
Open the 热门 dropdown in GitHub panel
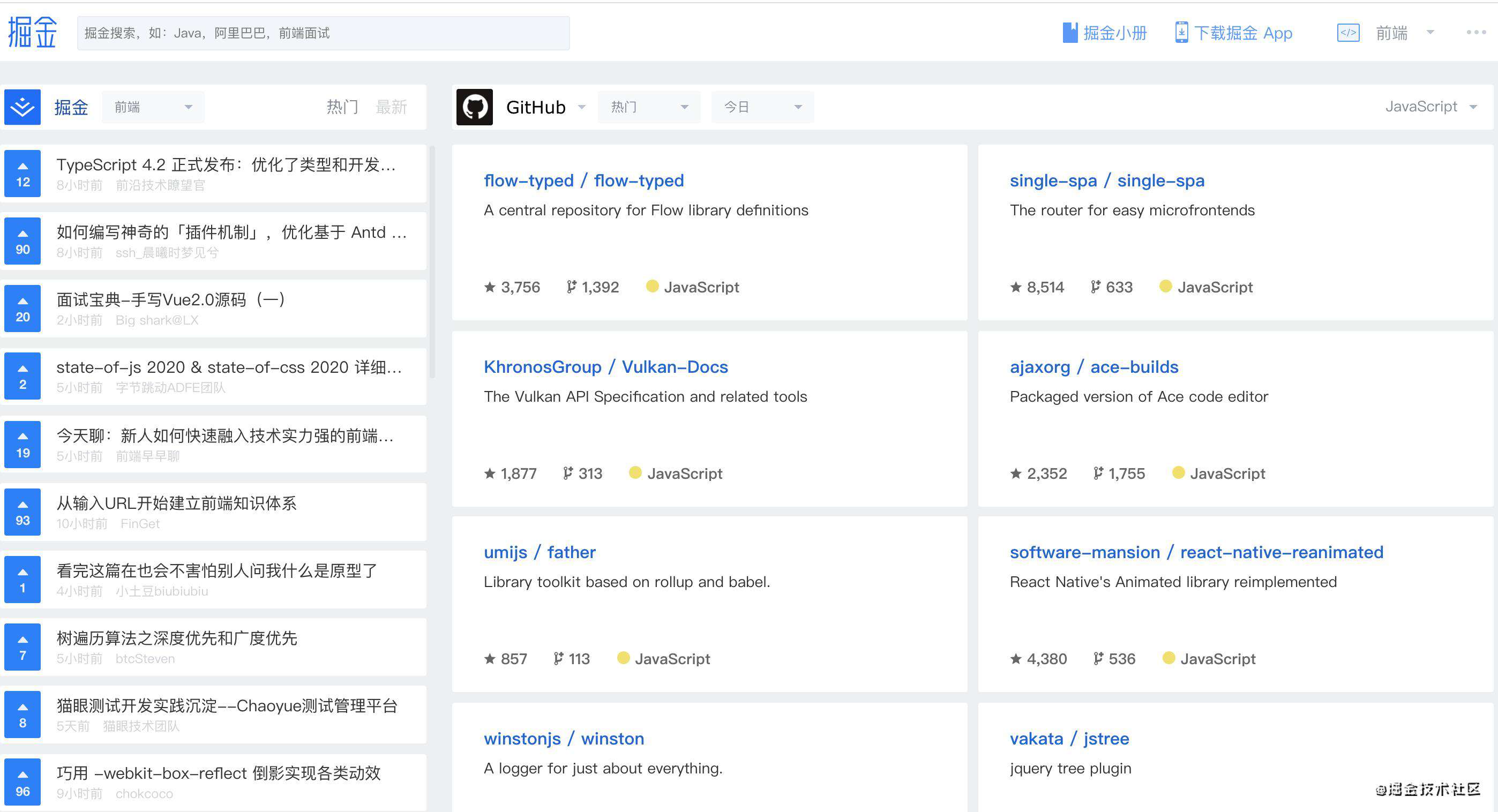click(649, 107)
